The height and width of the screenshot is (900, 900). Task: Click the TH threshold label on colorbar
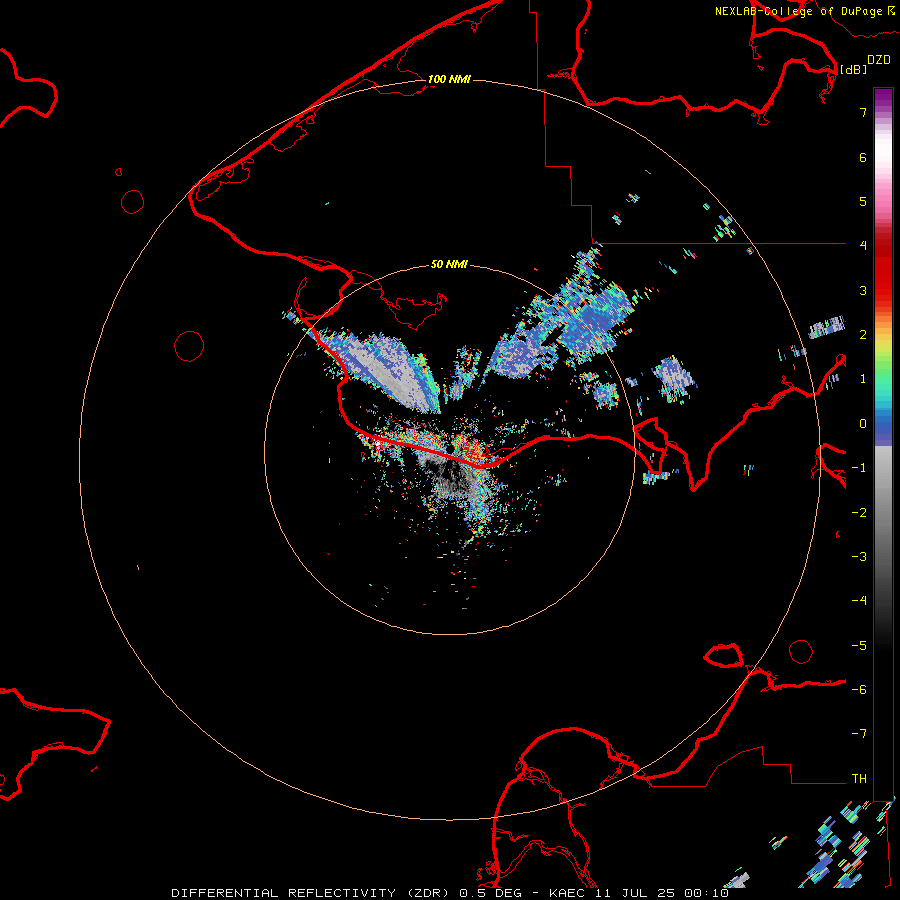pos(859,779)
